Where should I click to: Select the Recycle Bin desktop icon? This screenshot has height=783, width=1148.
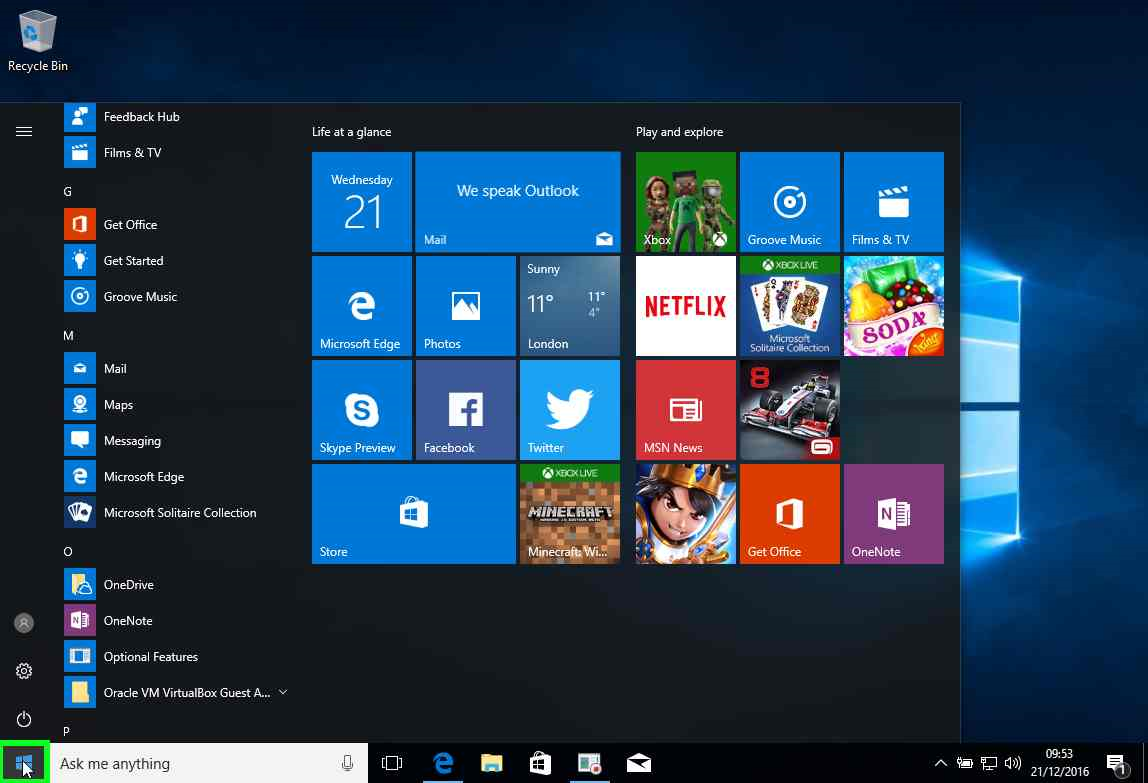(x=37, y=41)
